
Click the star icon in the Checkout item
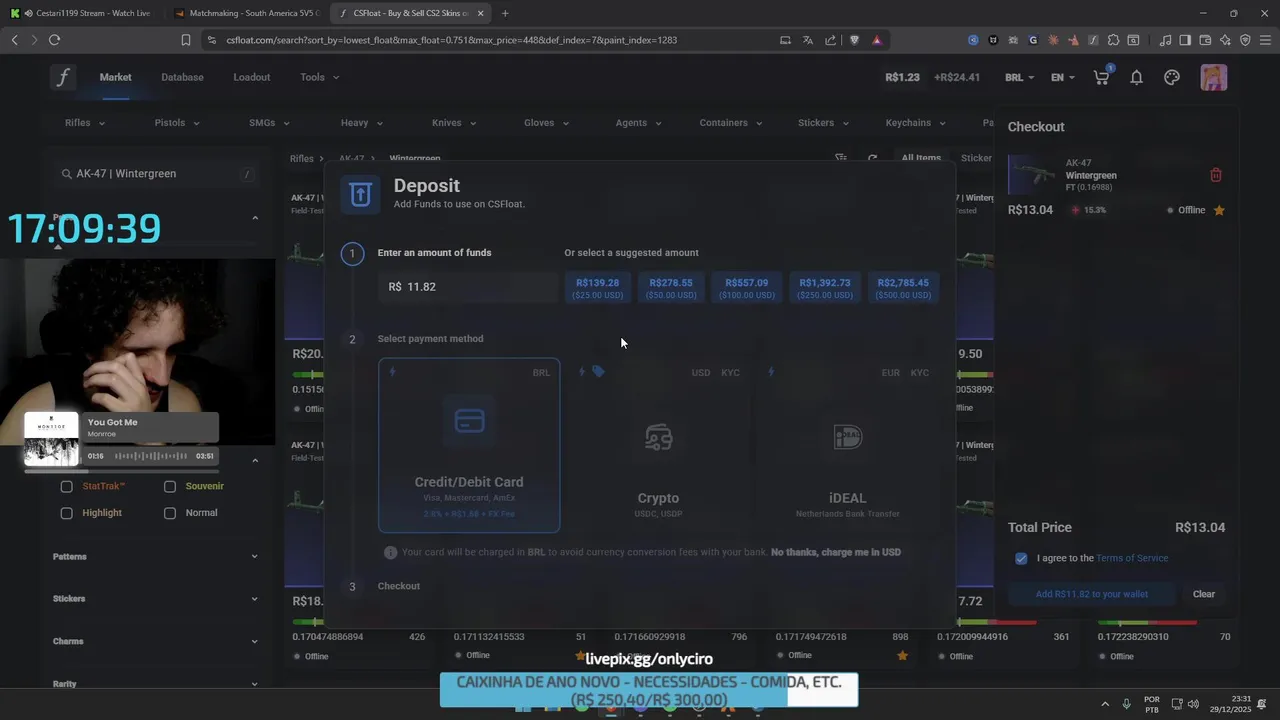1219,210
